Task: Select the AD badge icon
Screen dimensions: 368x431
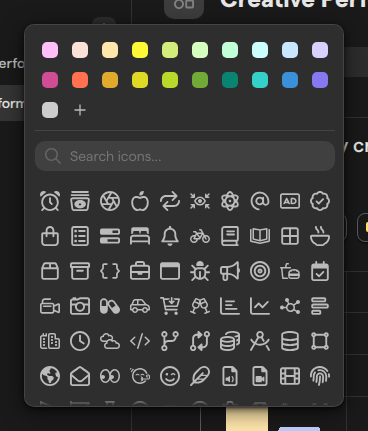Action: 290,201
